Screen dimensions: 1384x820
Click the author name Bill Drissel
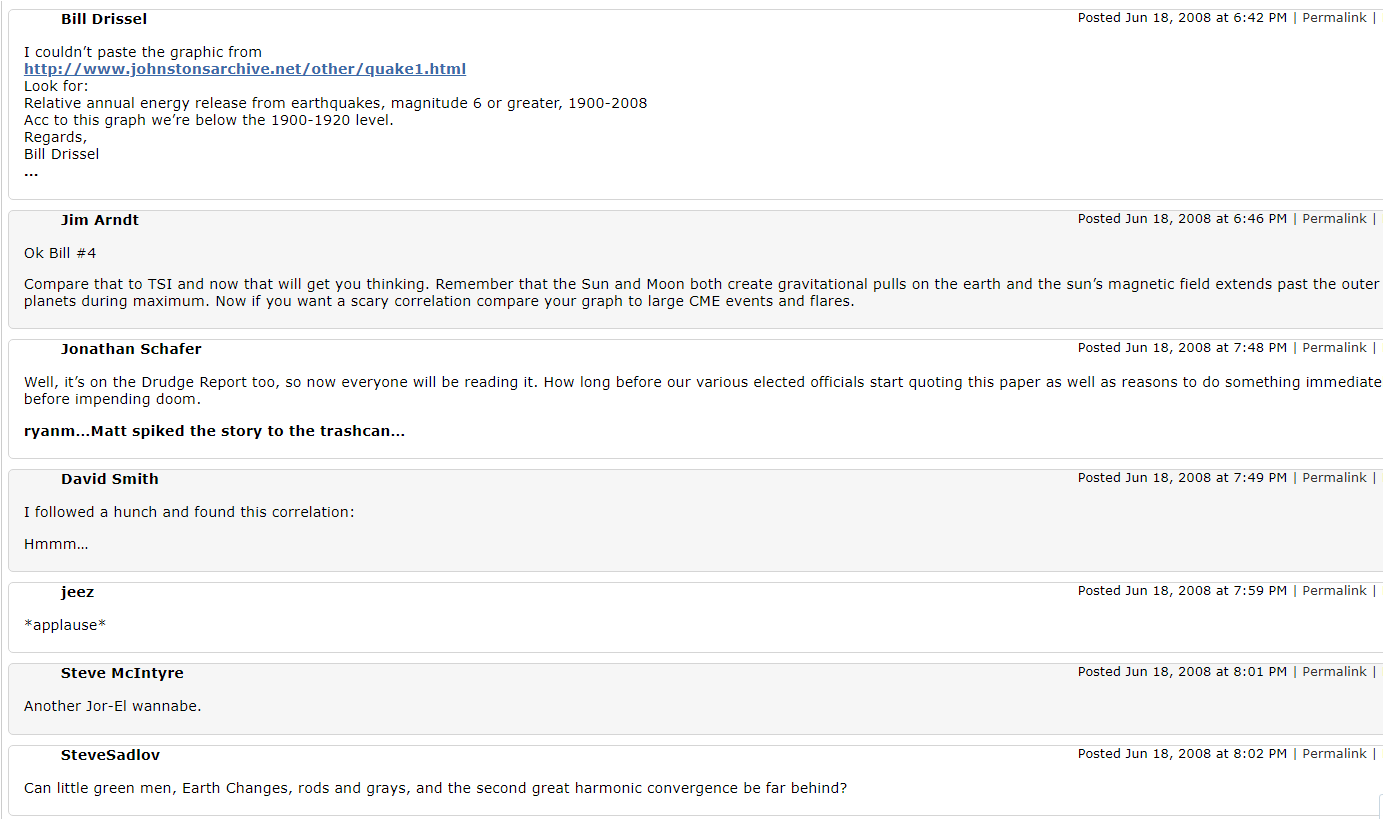tap(104, 19)
